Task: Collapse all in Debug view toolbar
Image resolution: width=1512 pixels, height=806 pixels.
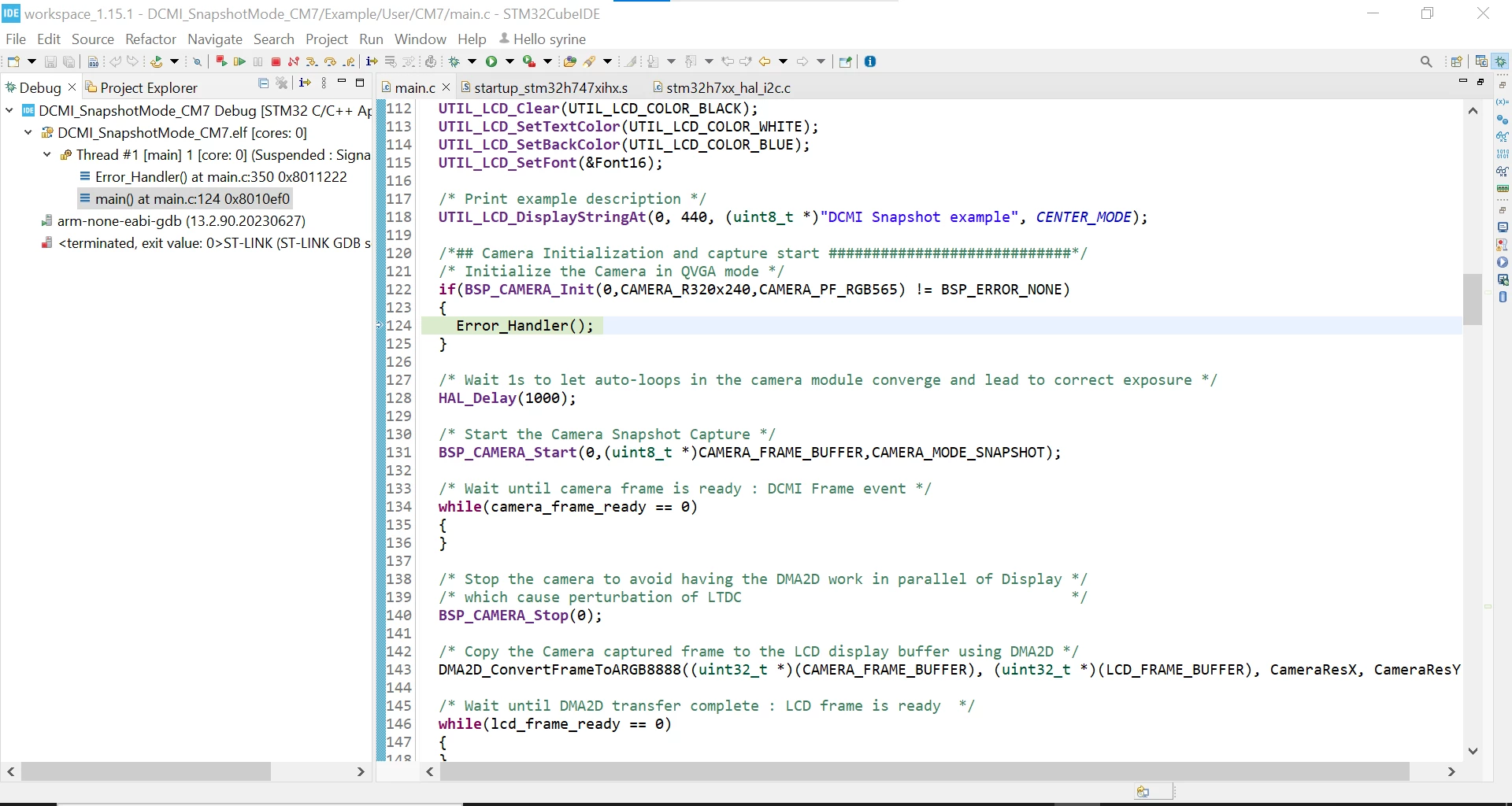Action: click(x=263, y=83)
